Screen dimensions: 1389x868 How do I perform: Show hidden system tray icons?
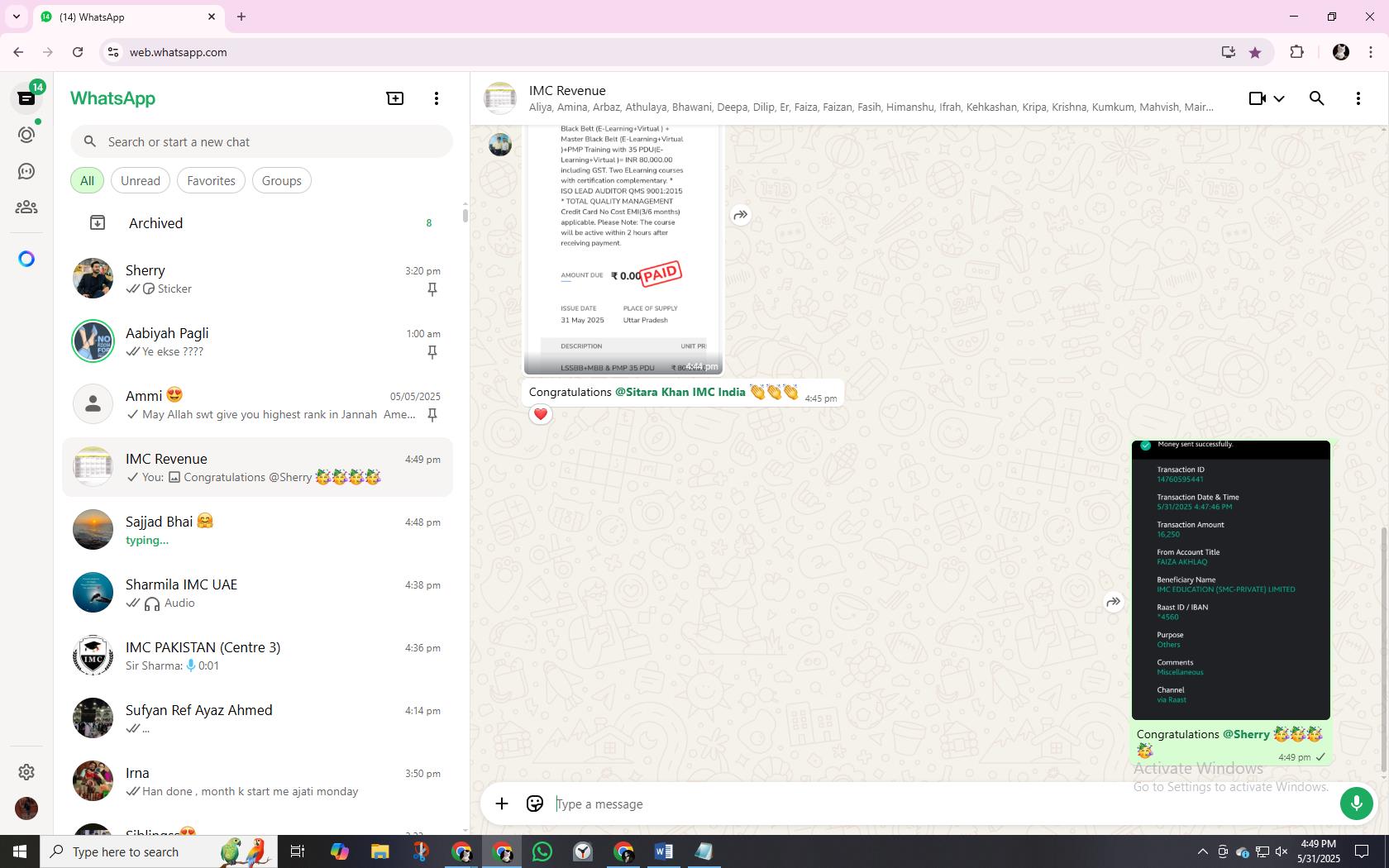[1202, 851]
